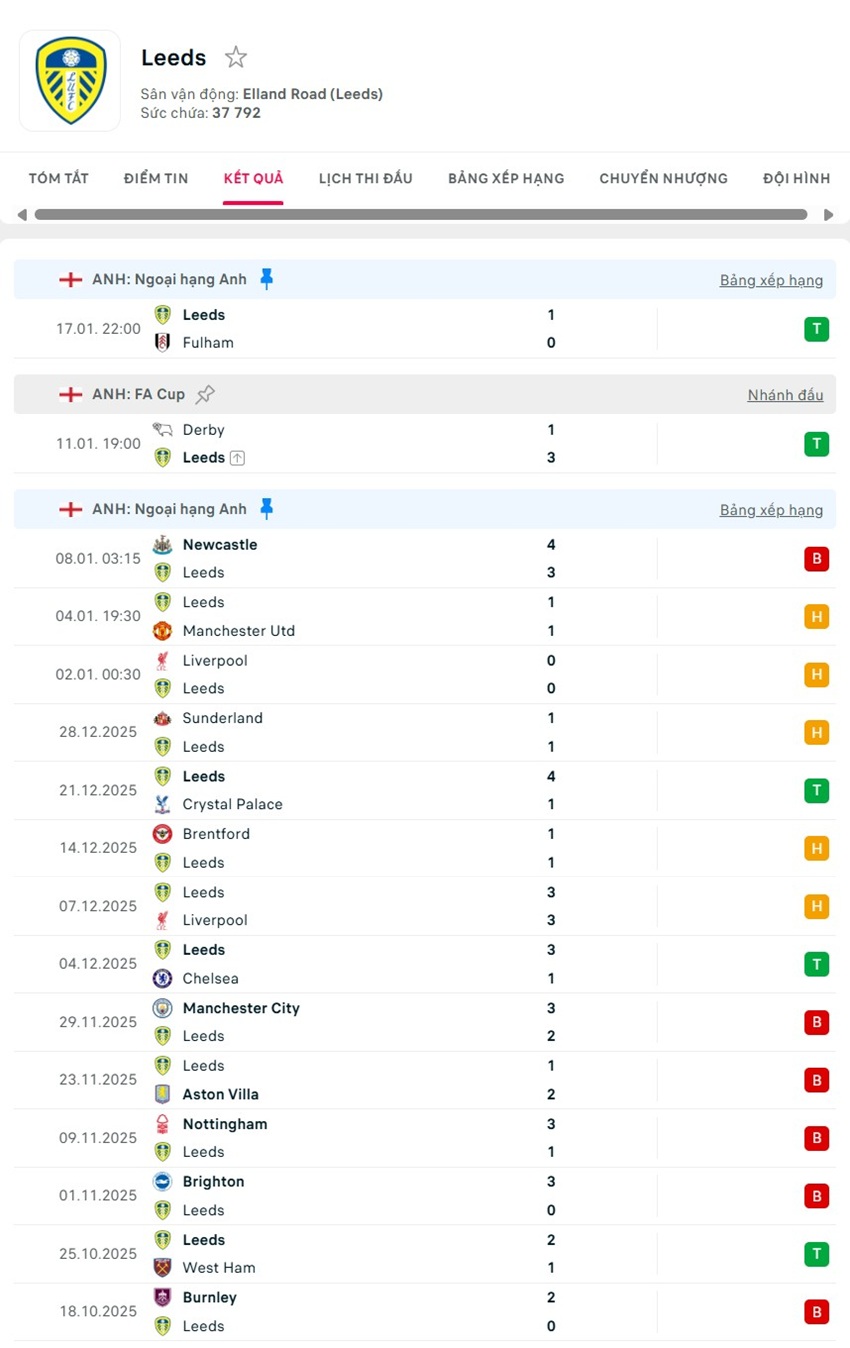Click the red B badge for the Newcastle match
Viewport: 850px width, 1348px height.
(817, 559)
